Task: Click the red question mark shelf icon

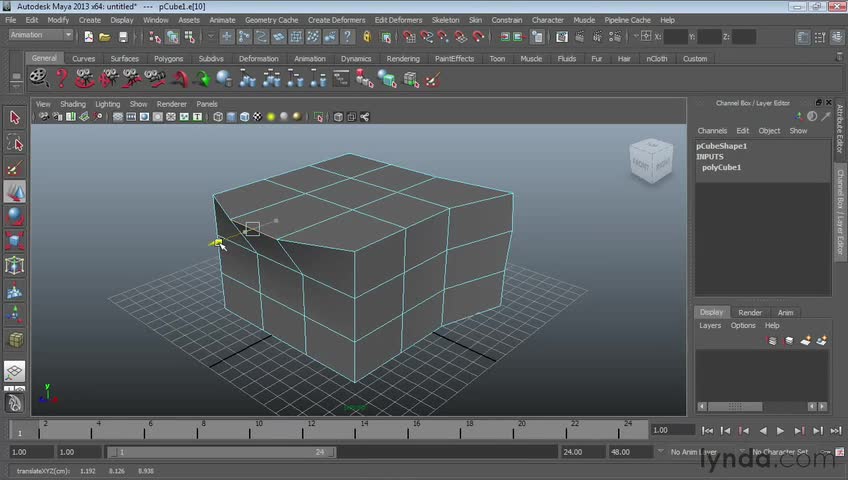Action: 62,79
